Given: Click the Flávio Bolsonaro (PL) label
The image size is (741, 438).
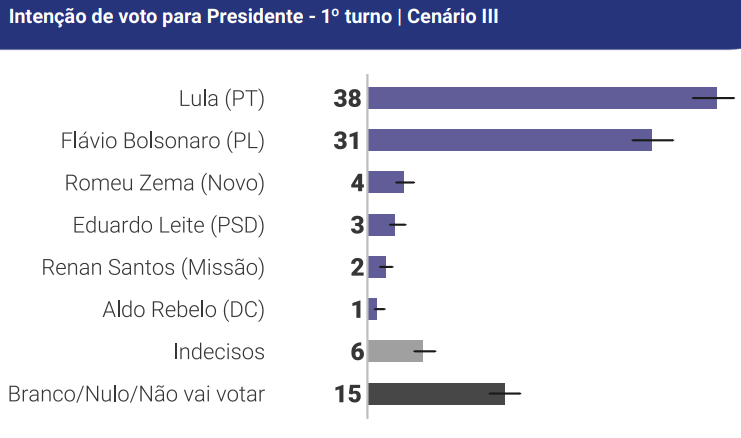Looking at the screenshot, I should tap(163, 141).
